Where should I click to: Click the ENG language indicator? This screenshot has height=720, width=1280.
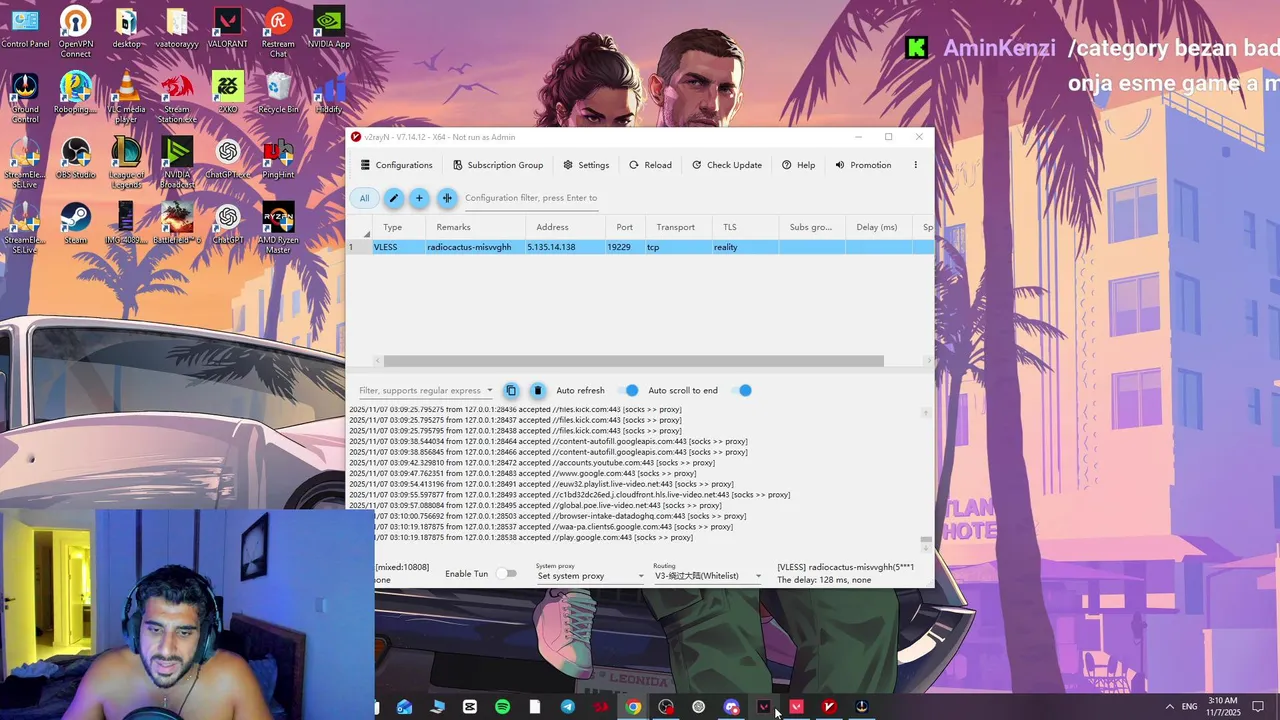click(x=1189, y=706)
